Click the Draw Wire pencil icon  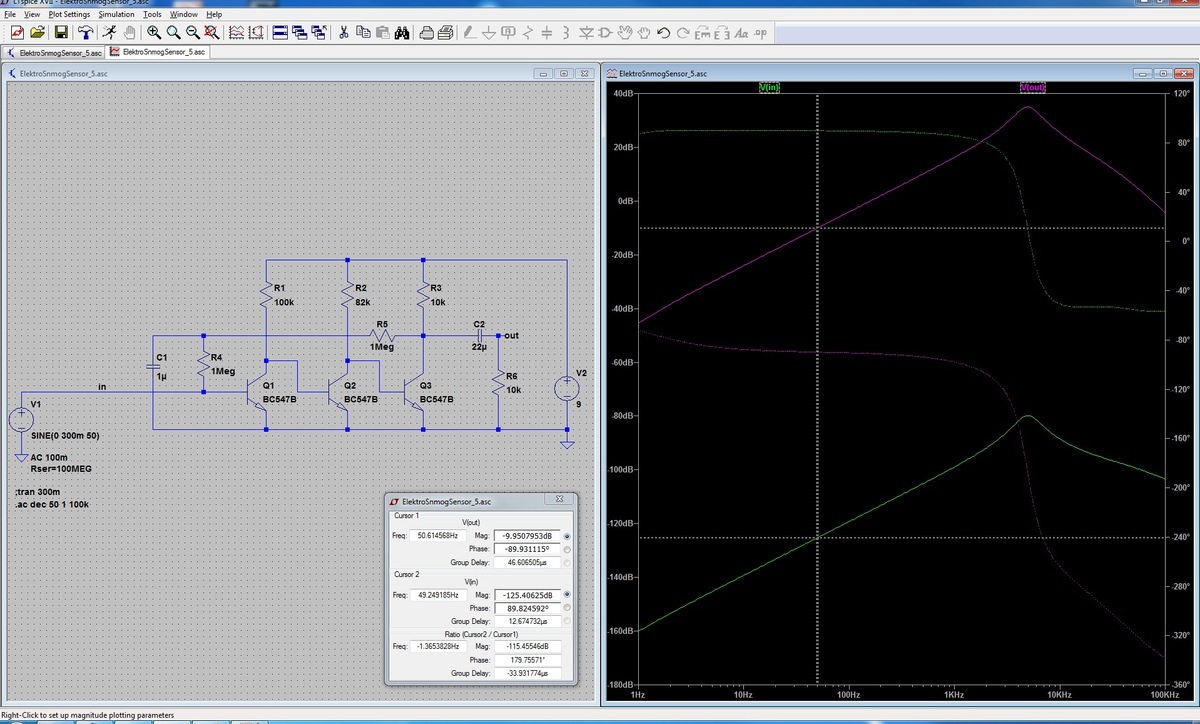469,32
